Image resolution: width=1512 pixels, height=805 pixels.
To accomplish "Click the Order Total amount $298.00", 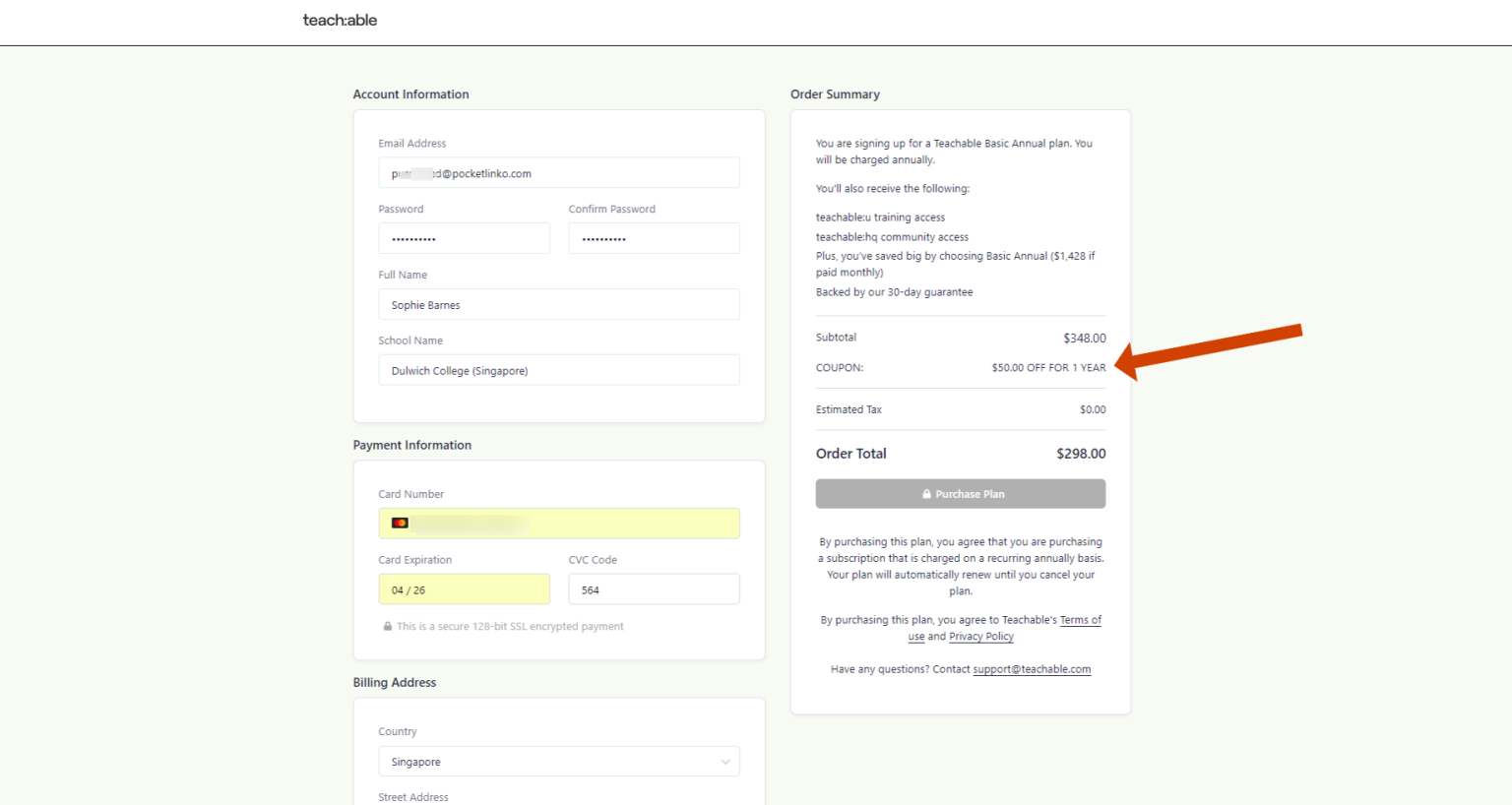I will coord(1081,454).
